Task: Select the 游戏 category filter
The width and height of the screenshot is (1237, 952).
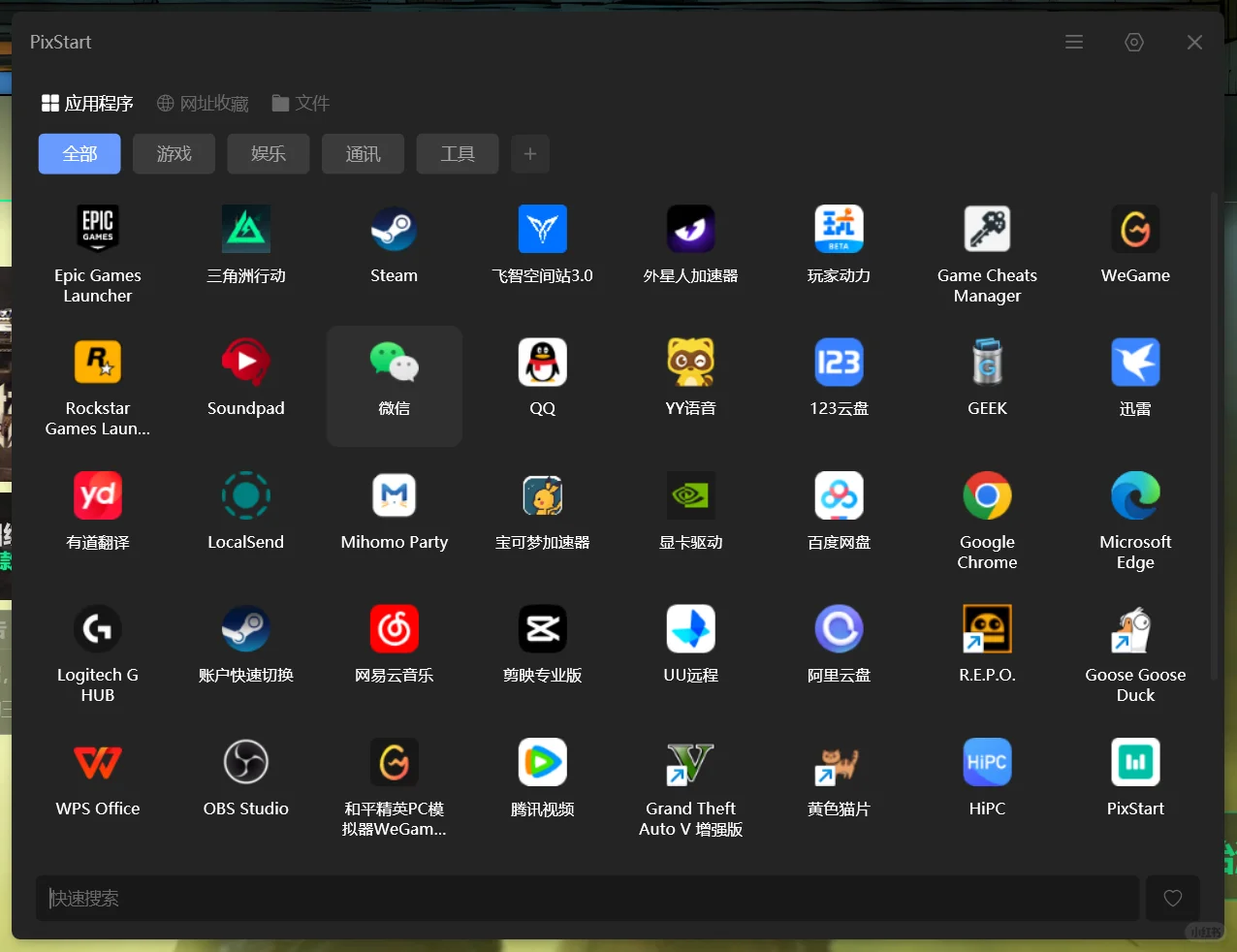Action: click(x=174, y=153)
